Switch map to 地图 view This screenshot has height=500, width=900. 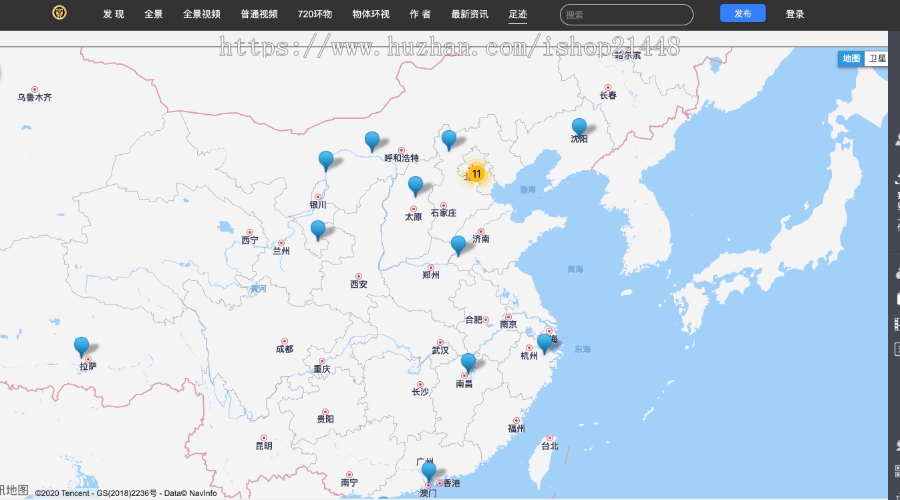[851, 58]
